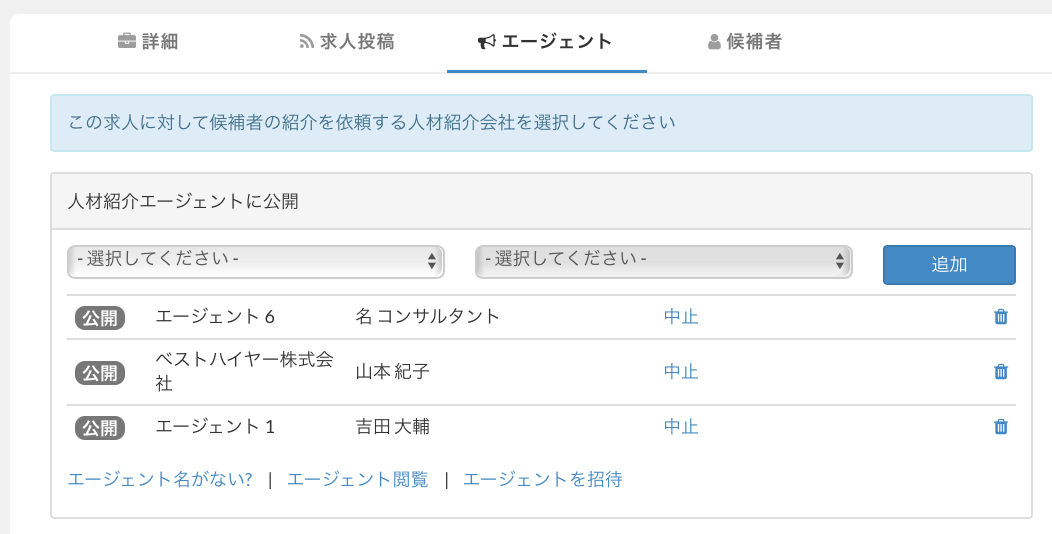Click trash icon for ベストハイヤー株式会社
This screenshot has width=1052, height=534.
click(x=1000, y=372)
